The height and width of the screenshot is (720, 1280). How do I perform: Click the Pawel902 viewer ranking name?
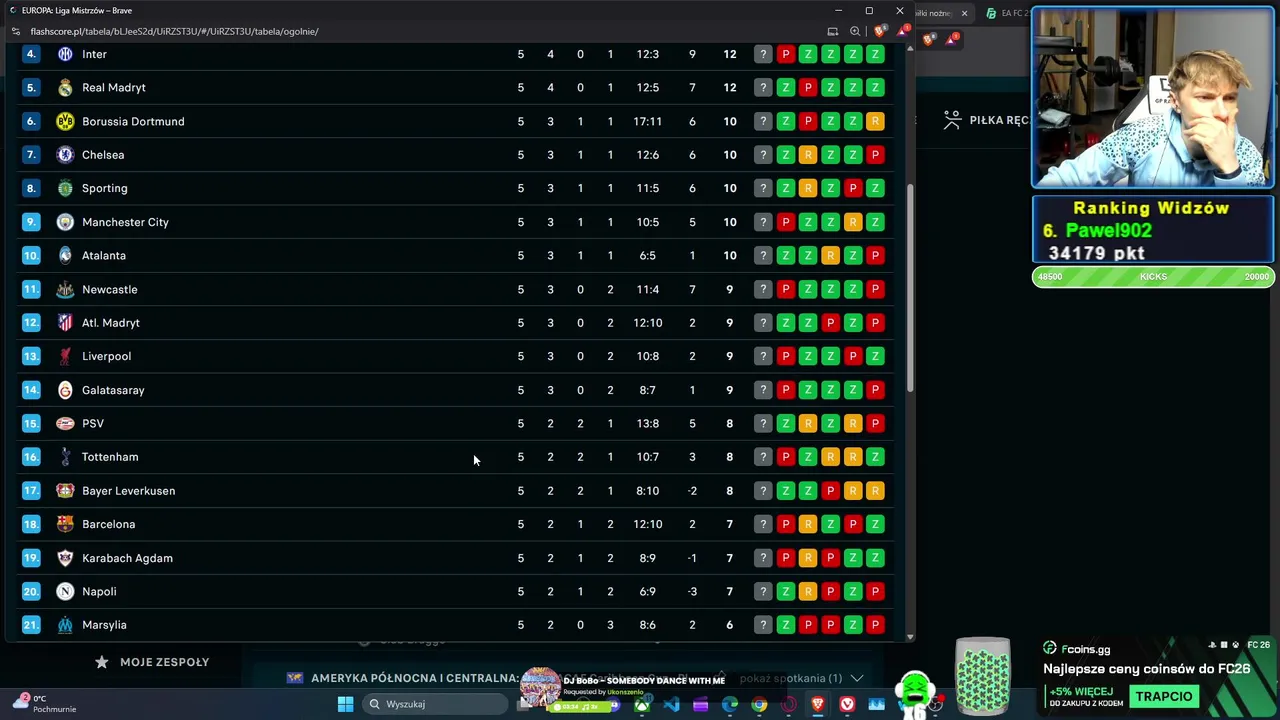(x=1109, y=230)
